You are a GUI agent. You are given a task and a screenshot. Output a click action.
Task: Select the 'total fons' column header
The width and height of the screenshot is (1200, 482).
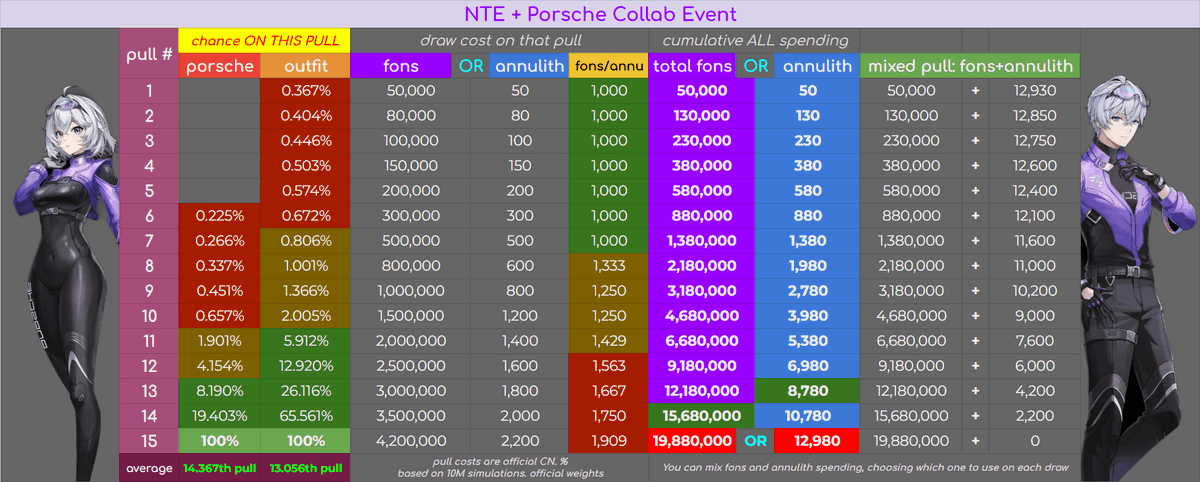click(x=692, y=66)
